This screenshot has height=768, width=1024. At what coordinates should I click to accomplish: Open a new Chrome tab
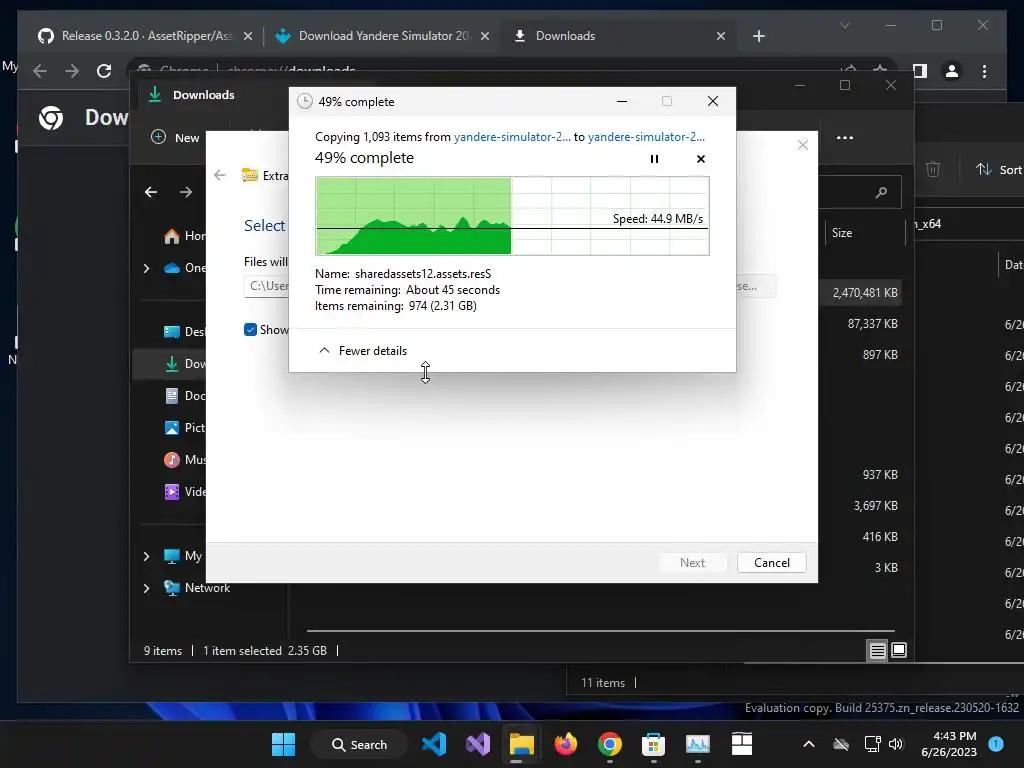758,36
